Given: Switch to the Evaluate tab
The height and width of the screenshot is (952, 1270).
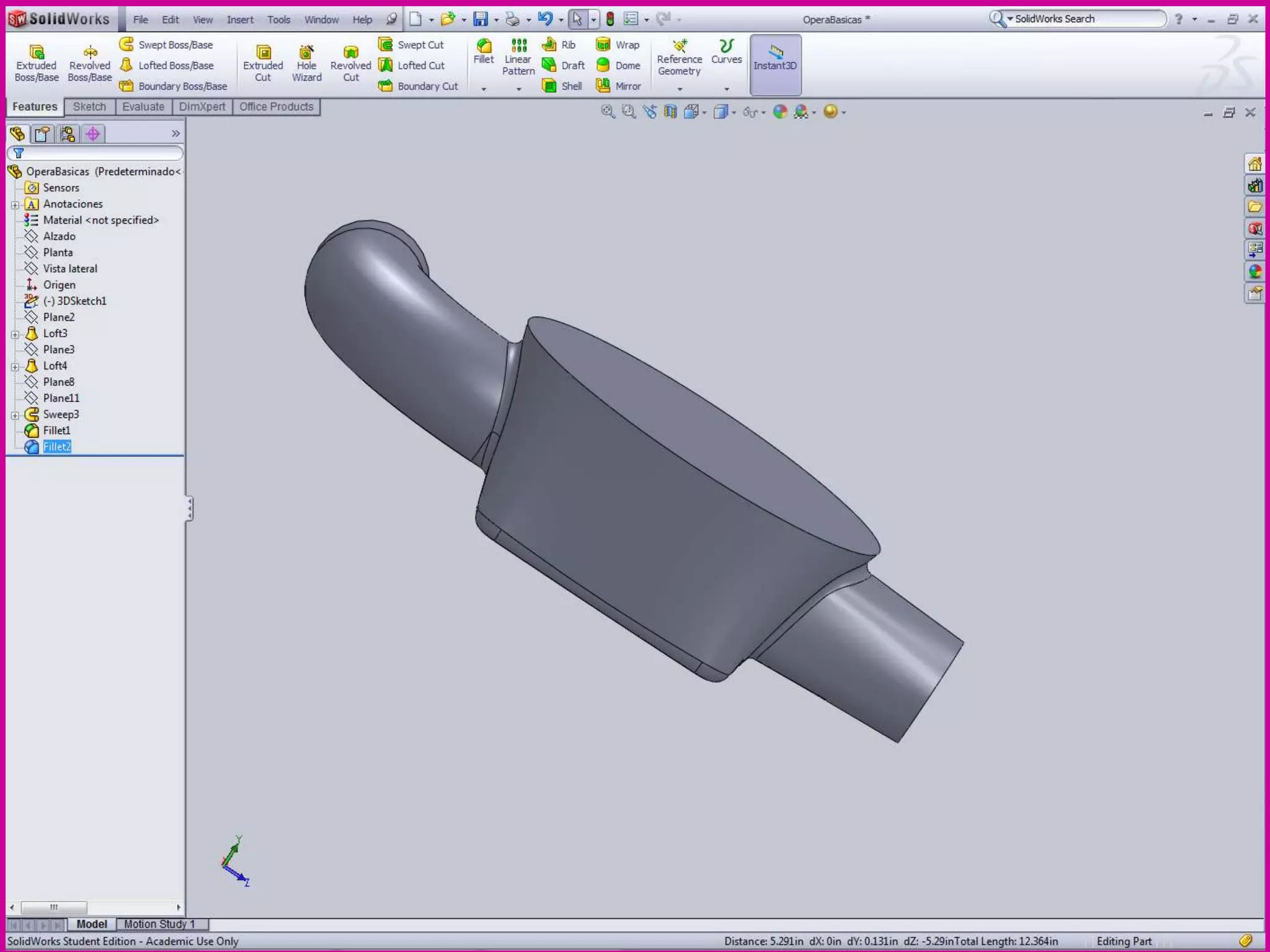Looking at the screenshot, I should (143, 107).
